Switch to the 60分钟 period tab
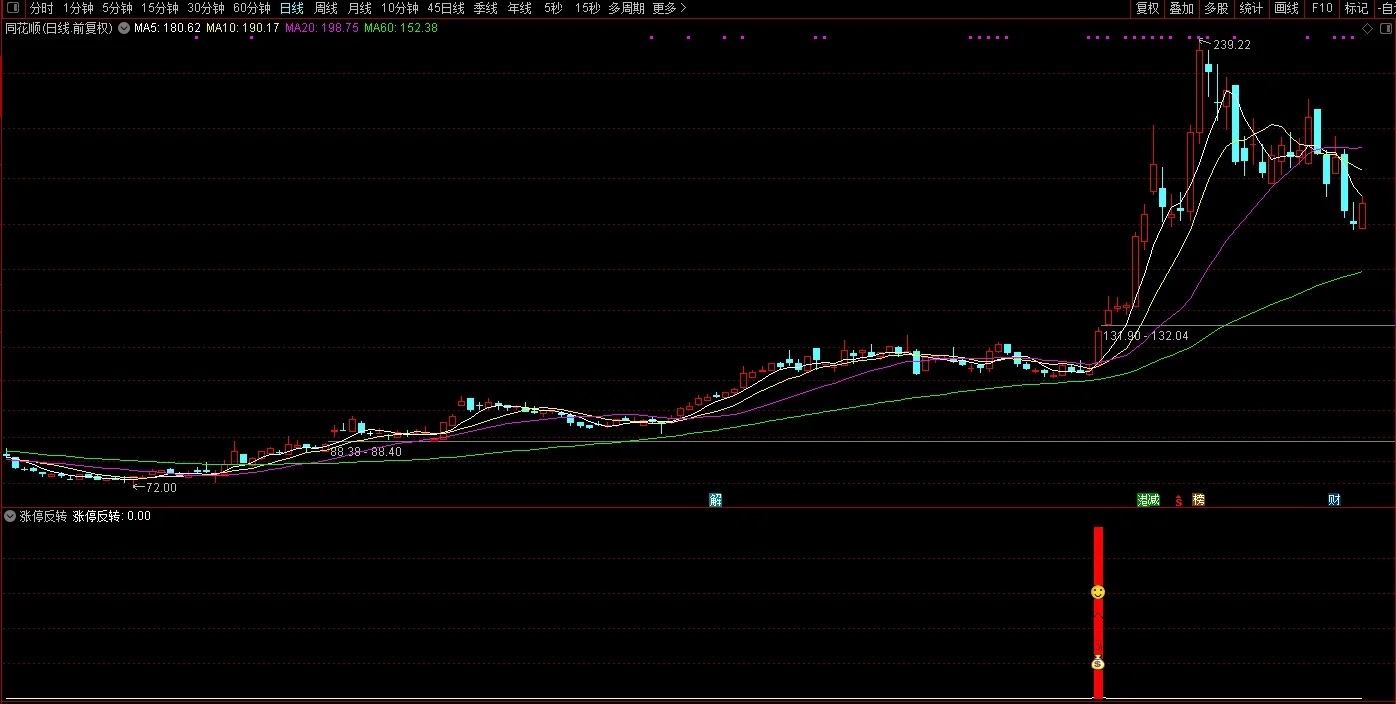Image resolution: width=1396 pixels, height=704 pixels. (x=252, y=8)
